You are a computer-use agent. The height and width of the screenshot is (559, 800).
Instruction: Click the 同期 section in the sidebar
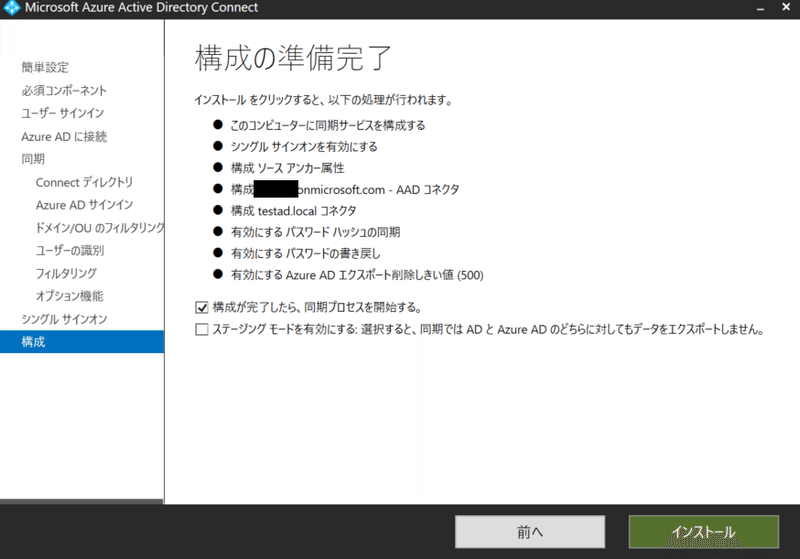point(33,159)
